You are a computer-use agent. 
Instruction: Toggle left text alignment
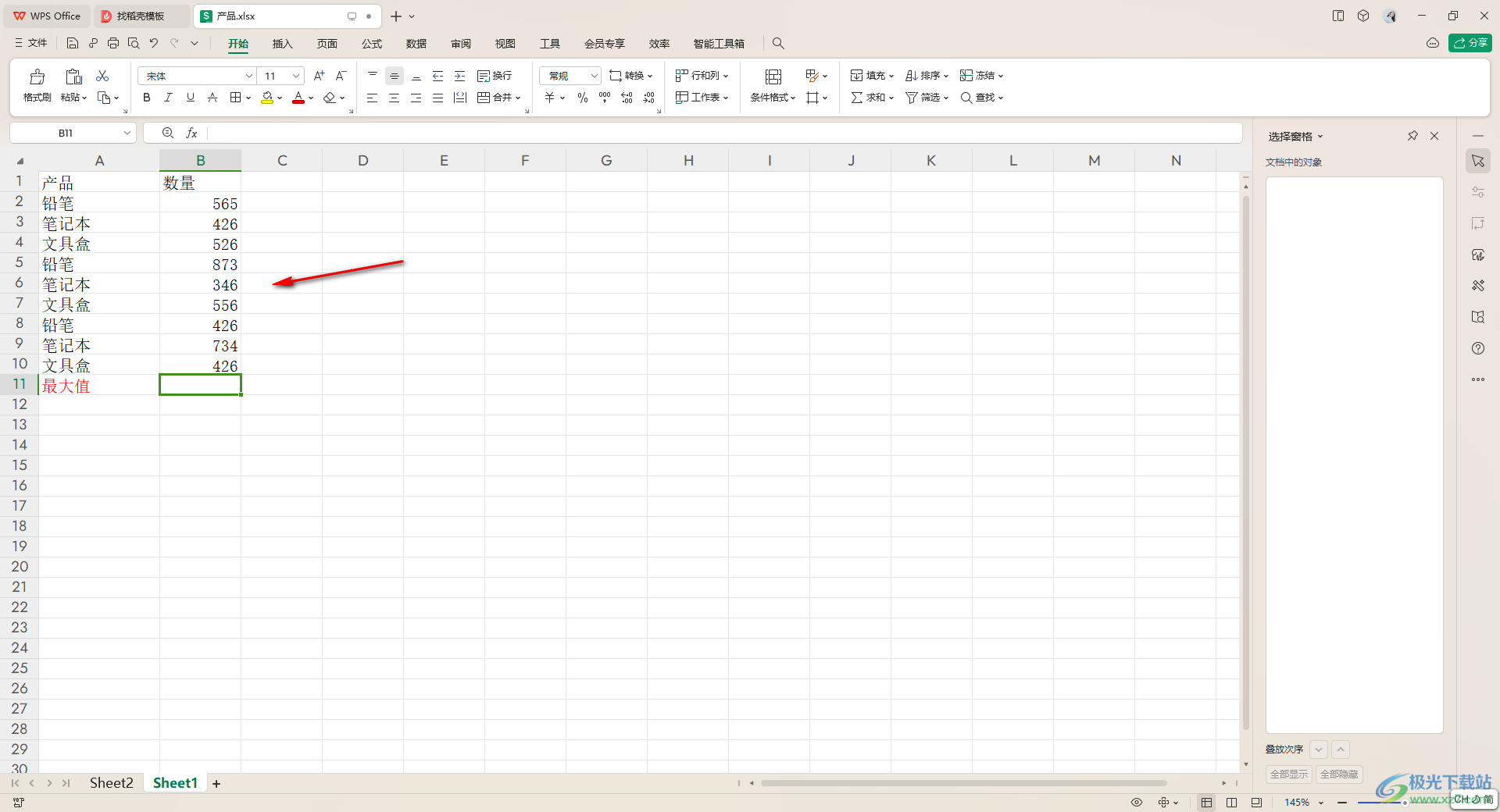[x=373, y=98]
